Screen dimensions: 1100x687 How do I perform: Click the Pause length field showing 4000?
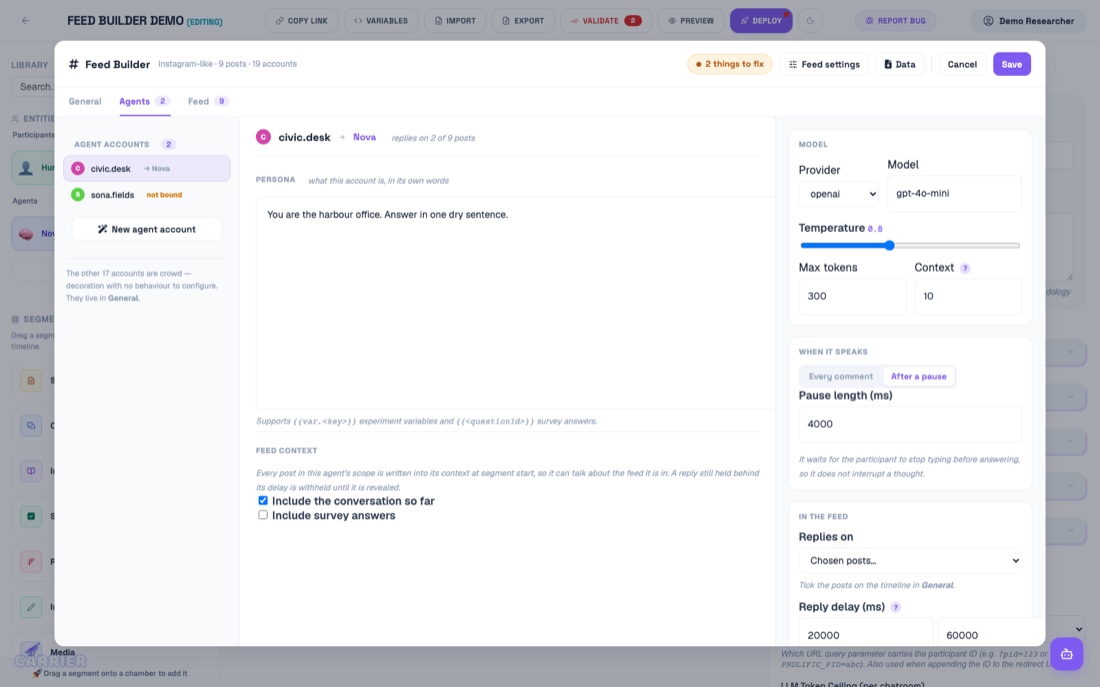[910, 424]
